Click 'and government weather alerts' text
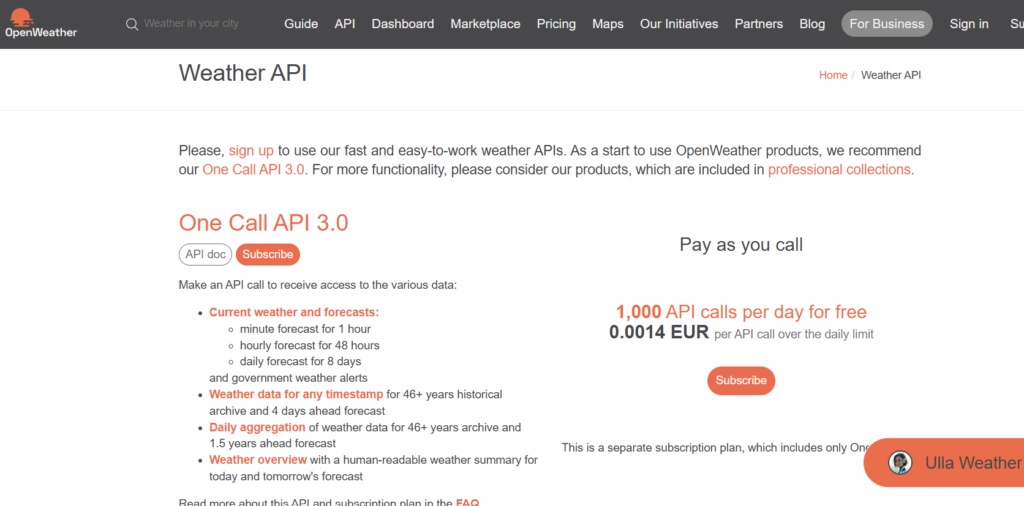The height and width of the screenshot is (506, 1024). (x=288, y=378)
